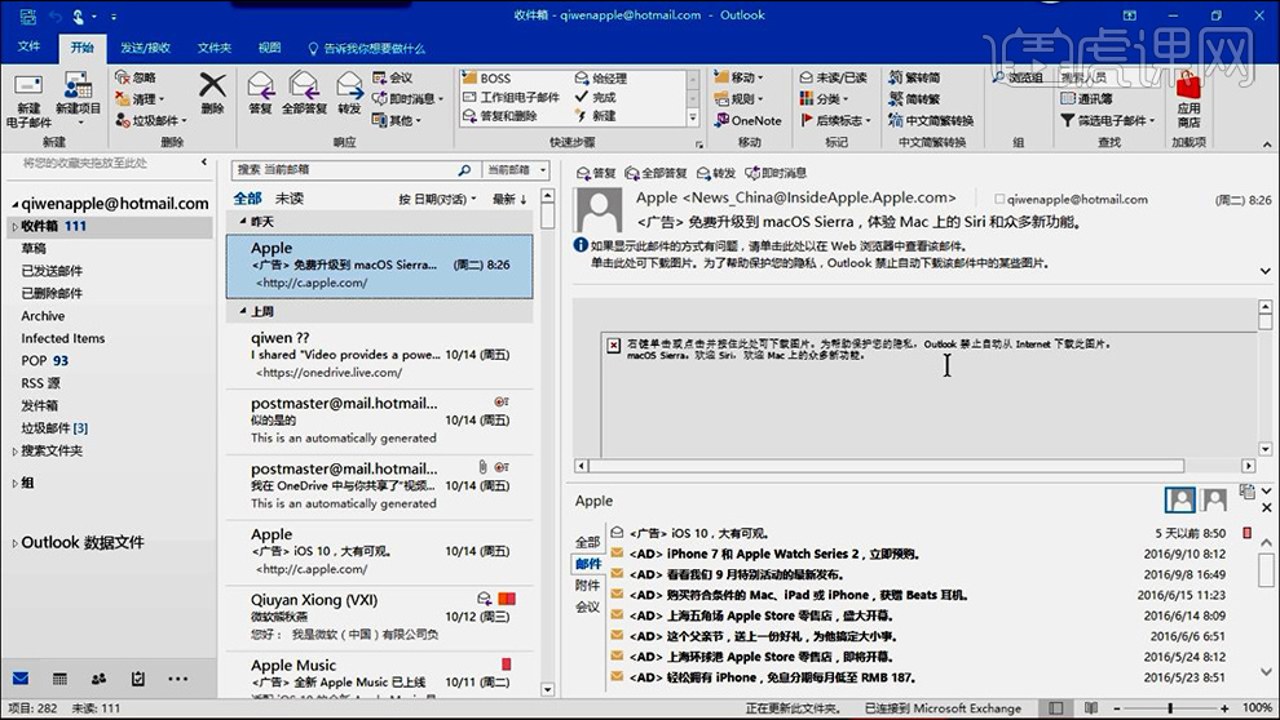Click the 未读/已读 envelope icon
Viewport: 1280px width, 720px height.
(x=807, y=77)
